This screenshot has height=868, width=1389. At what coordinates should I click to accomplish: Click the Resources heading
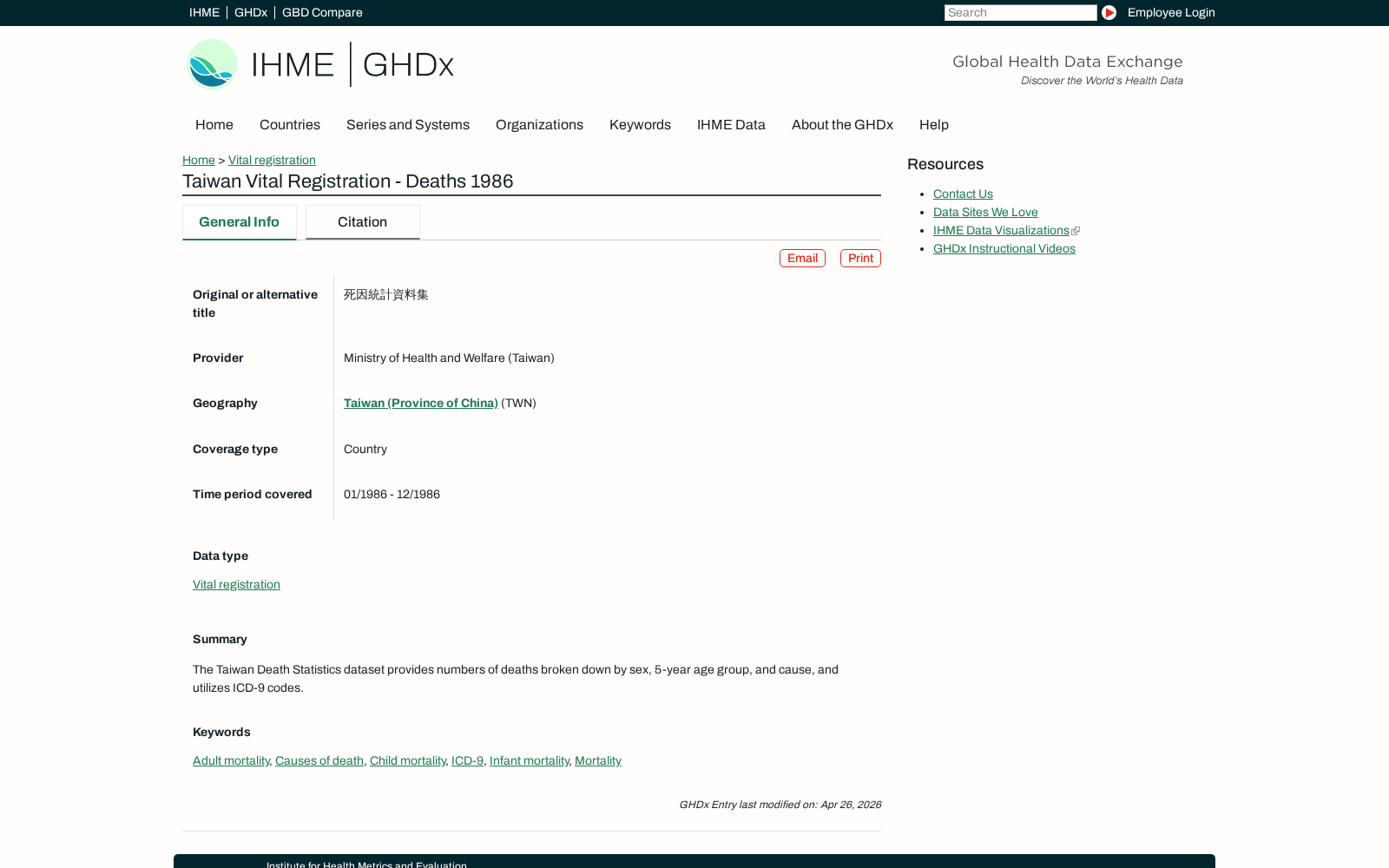pyautogui.click(x=945, y=165)
